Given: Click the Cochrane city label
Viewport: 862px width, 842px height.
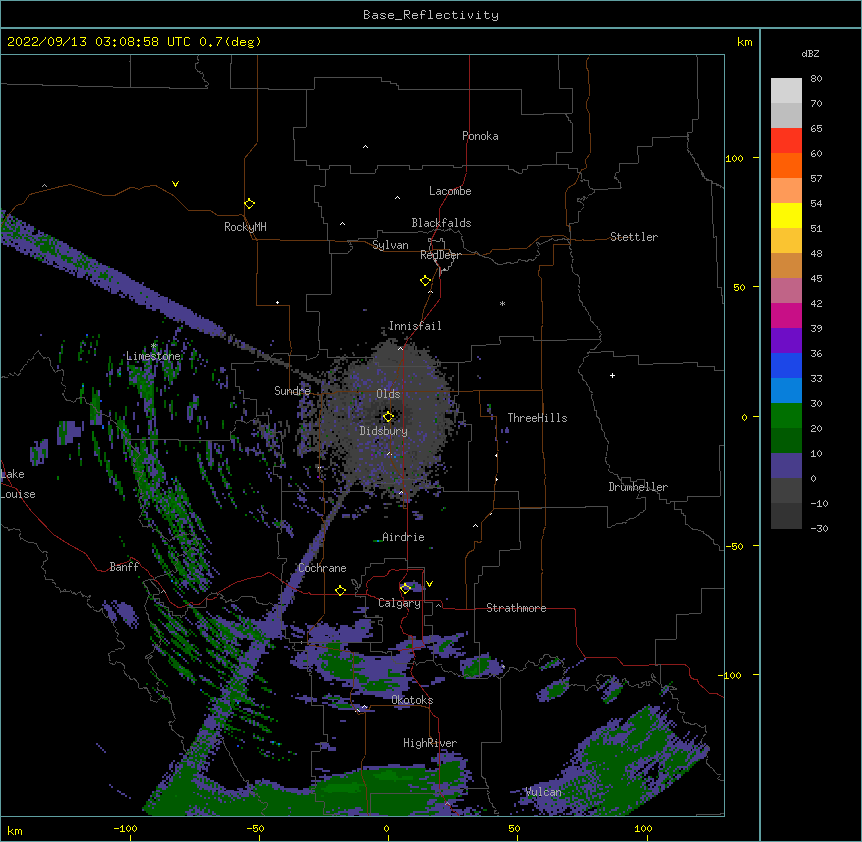Looking at the screenshot, I should point(322,568).
